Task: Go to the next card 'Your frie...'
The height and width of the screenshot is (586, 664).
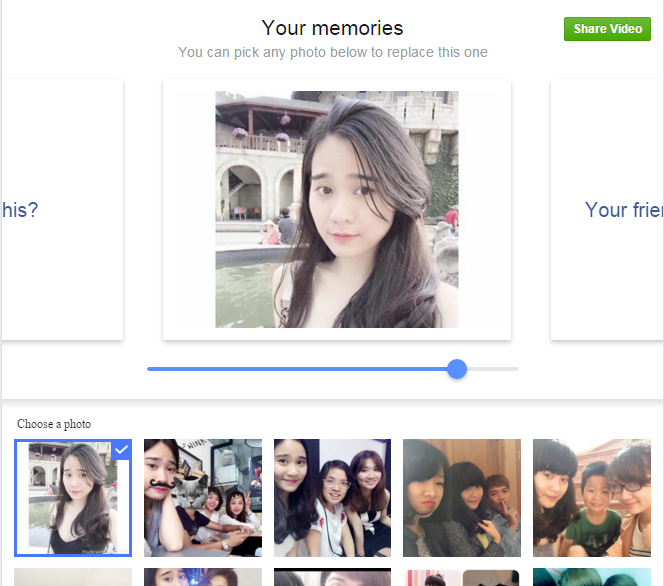Action: coord(607,209)
